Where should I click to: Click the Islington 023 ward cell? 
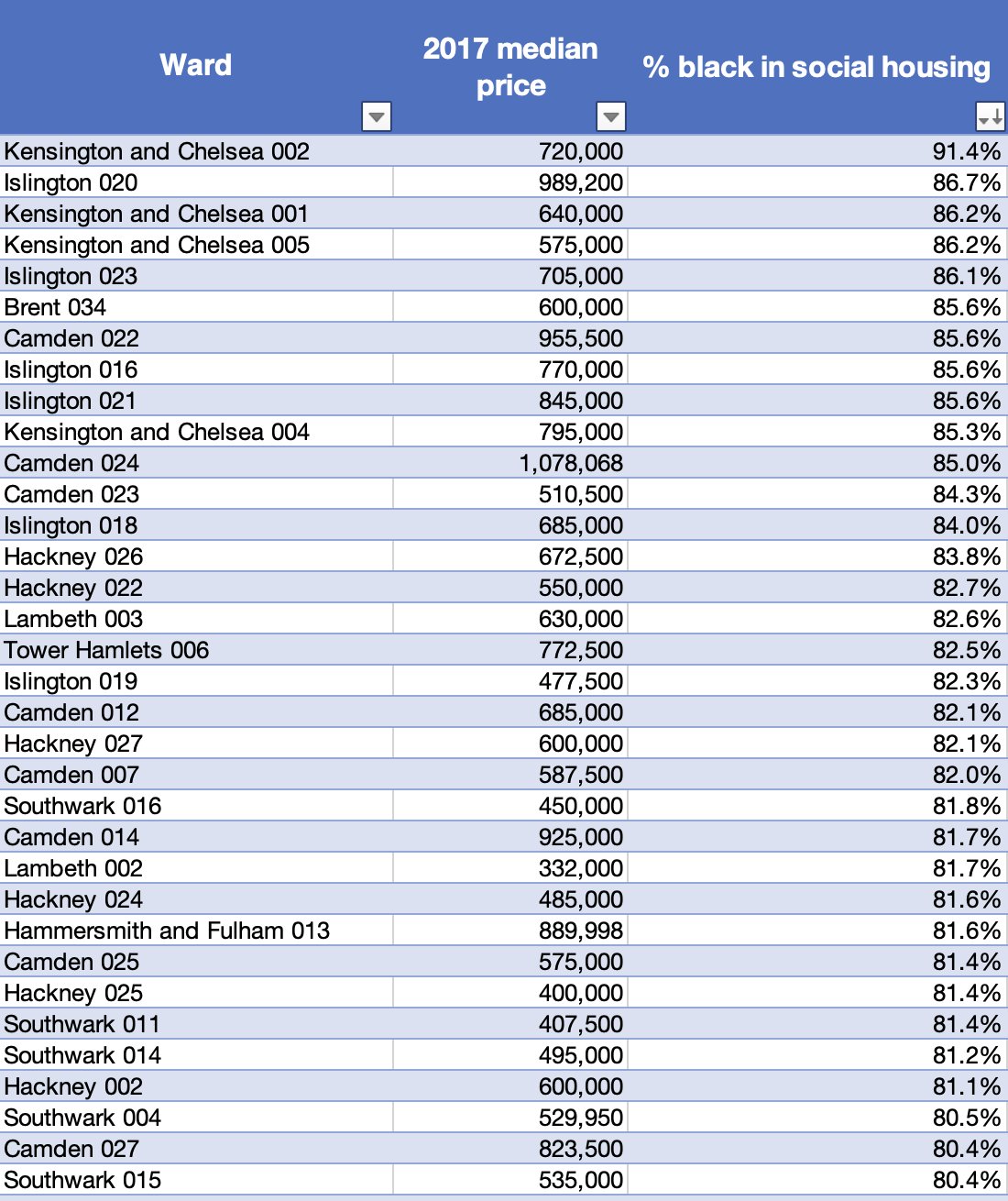pos(196,276)
